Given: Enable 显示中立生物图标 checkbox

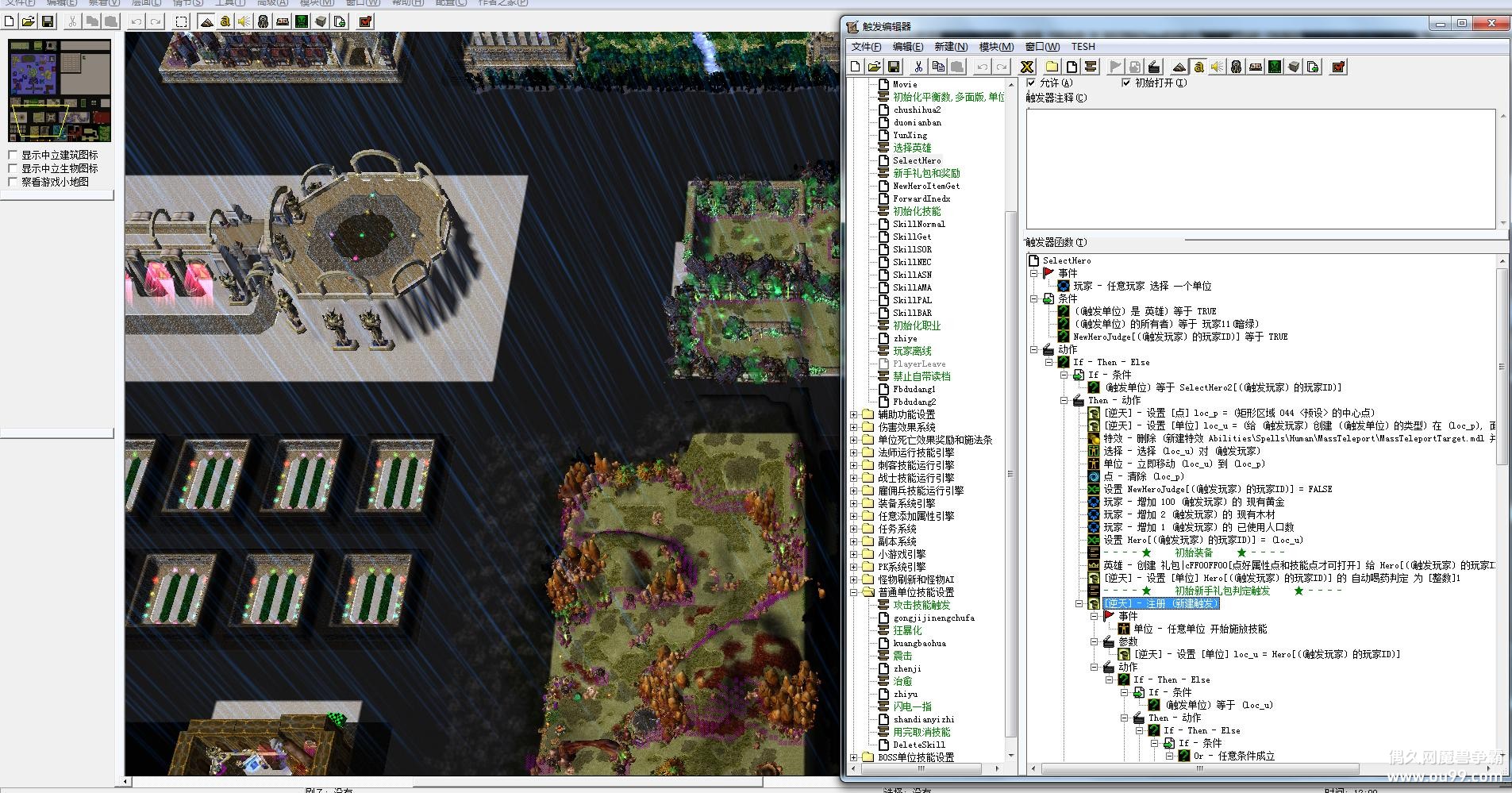Looking at the screenshot, I should coord(13,168).
